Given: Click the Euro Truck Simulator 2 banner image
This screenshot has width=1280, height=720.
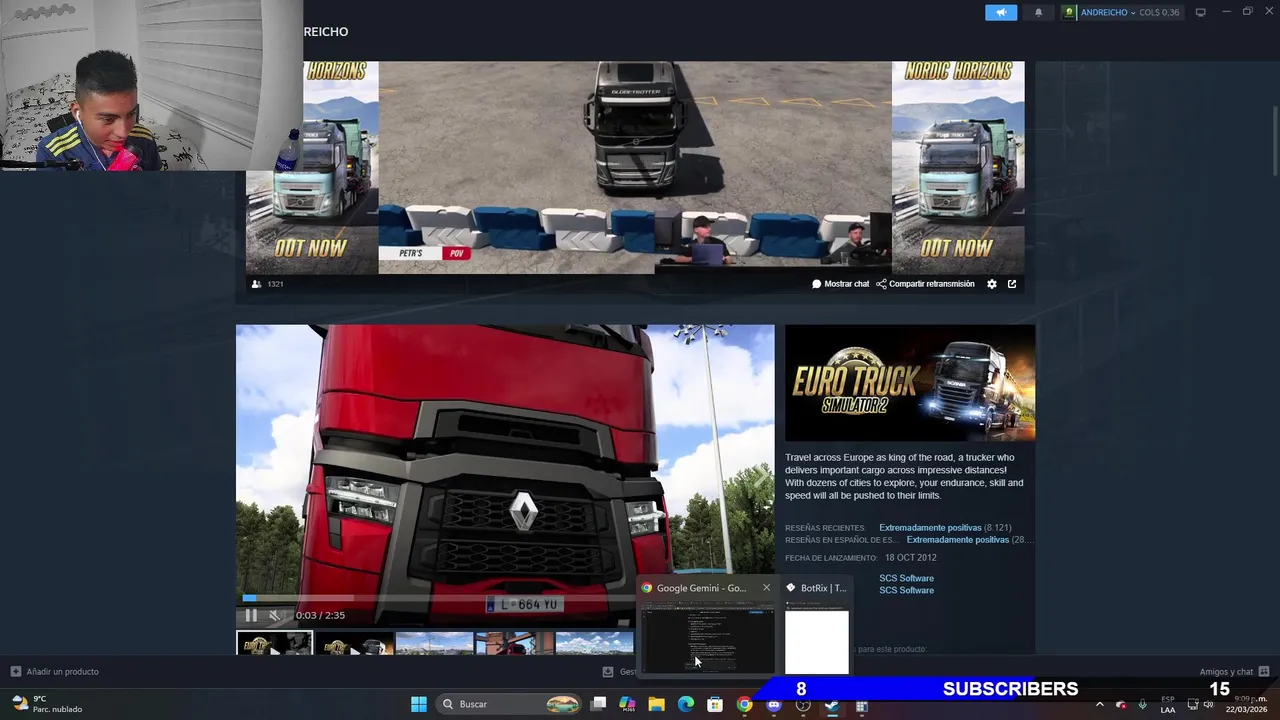Looking at the screenshot, I should pos(910,383).
